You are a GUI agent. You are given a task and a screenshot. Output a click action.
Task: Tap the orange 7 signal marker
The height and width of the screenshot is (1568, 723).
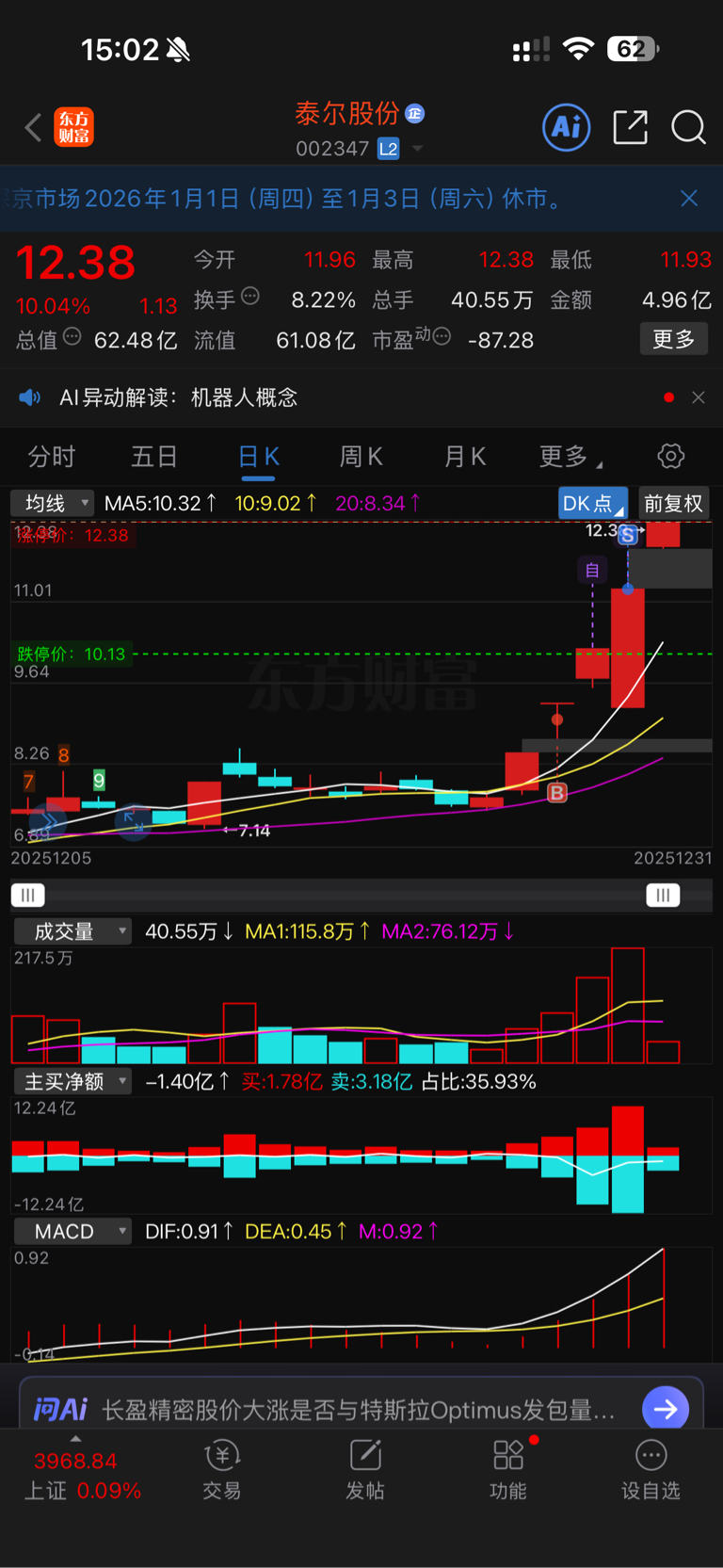(29, 782)
